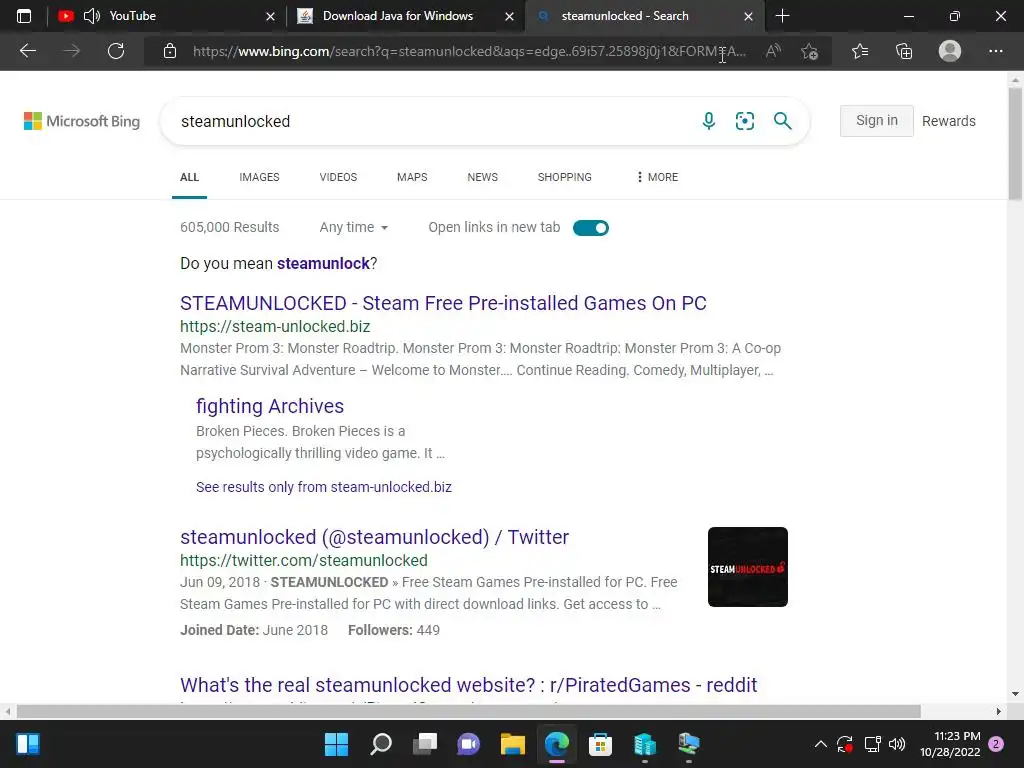
Task: Add this page to favorites
Action: tap(810, 51)
